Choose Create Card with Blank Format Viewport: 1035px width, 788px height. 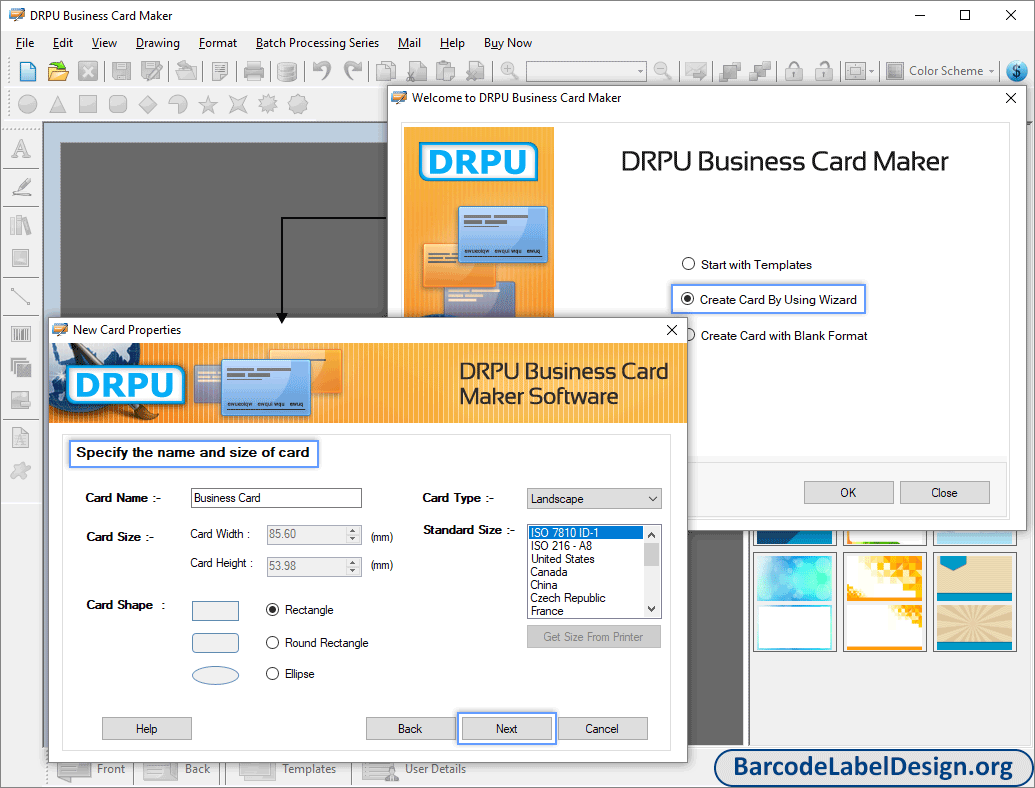pyautogui.click(x=775, y=336)
